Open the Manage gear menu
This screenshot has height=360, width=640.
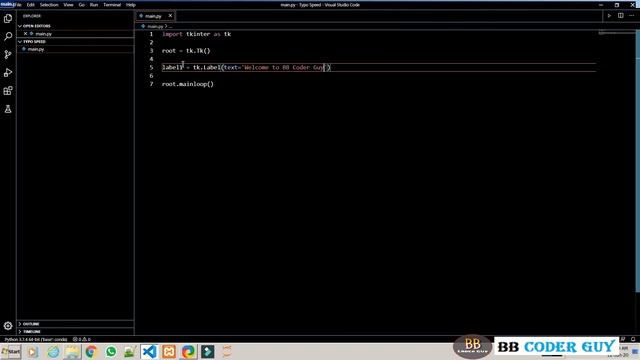tap(8, 326)
